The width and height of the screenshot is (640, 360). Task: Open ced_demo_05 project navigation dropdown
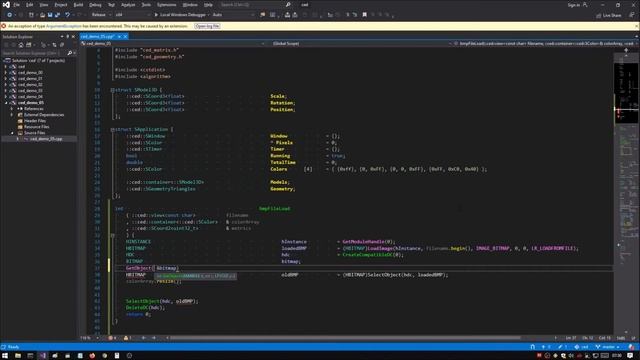[x=172, y=43]
